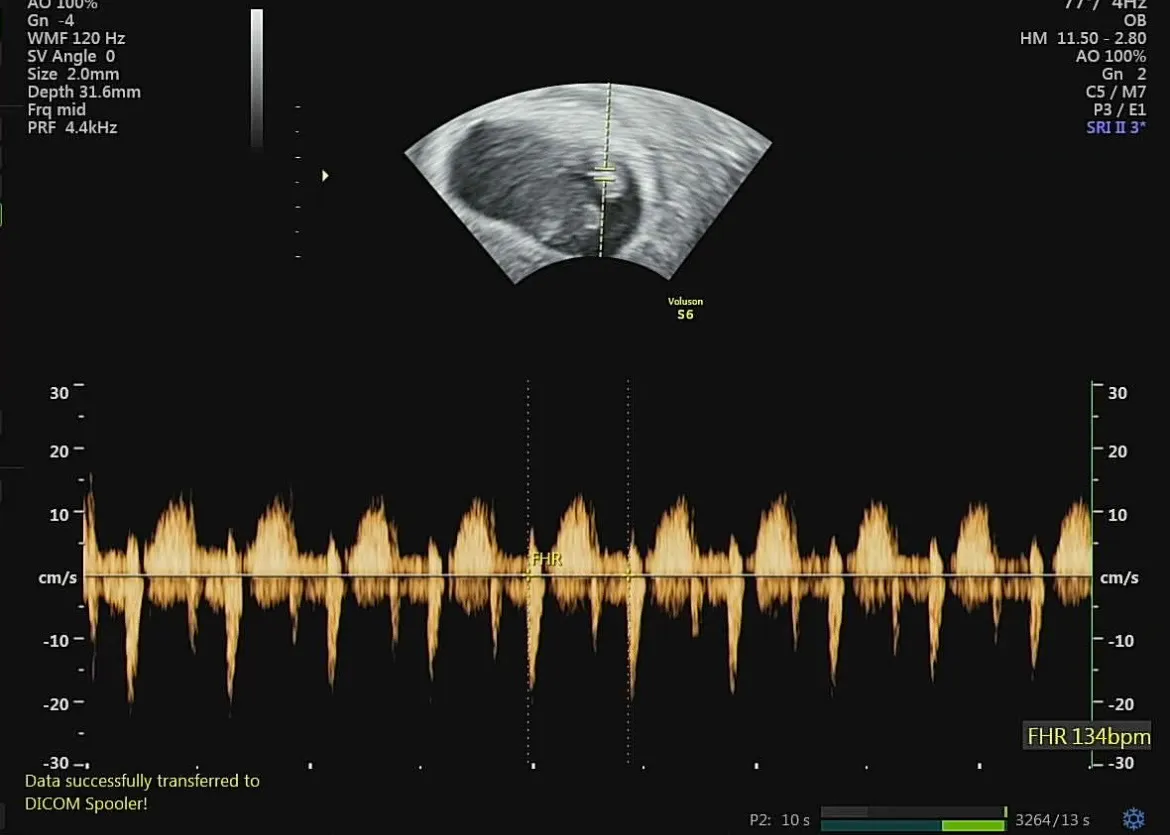Click -30 on the left velocity scale
Image resolution: width=1170 pixels, height=835 pixels.
tap(56, 763)
